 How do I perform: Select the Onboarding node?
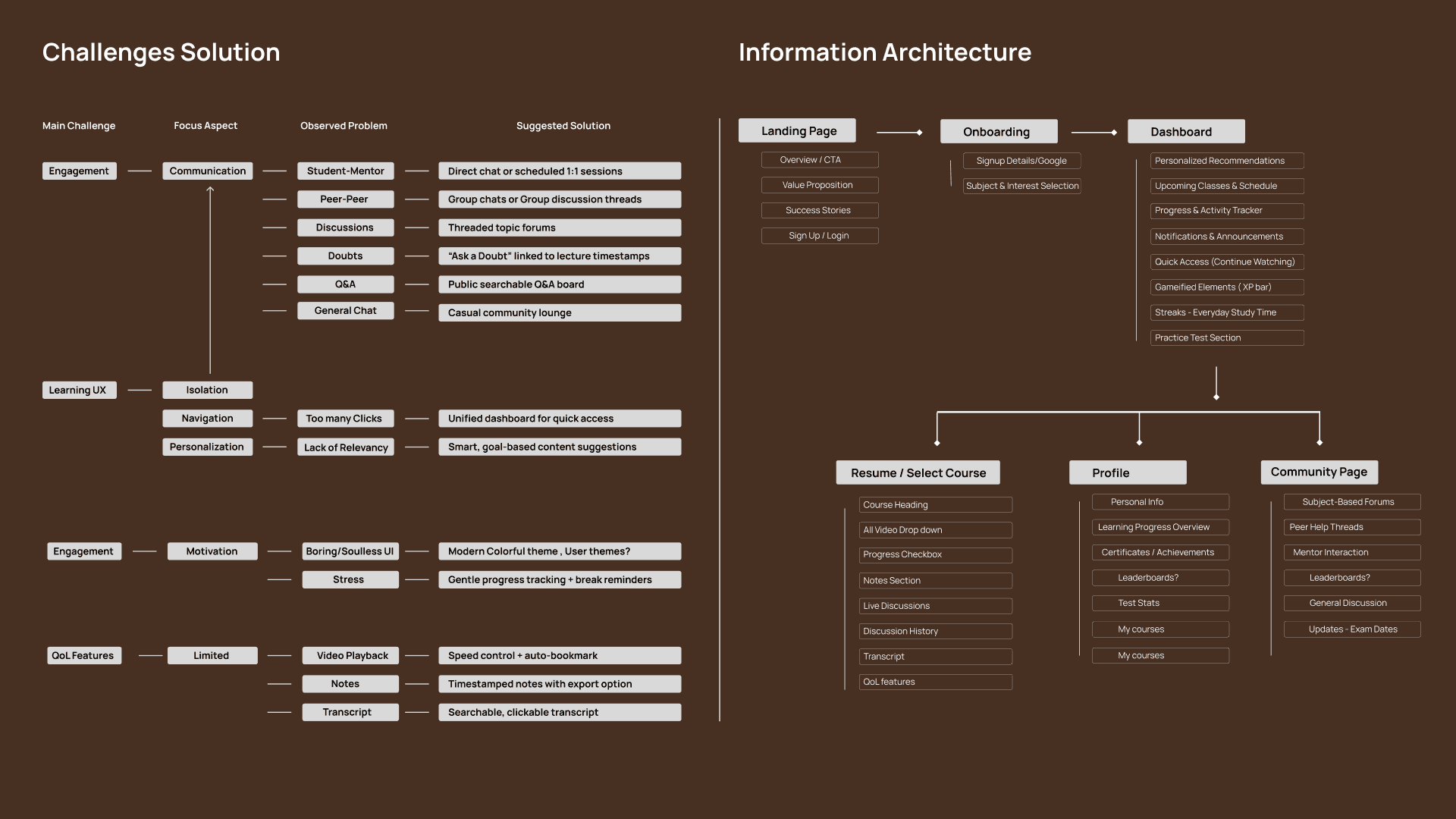(x=998, y=131)
